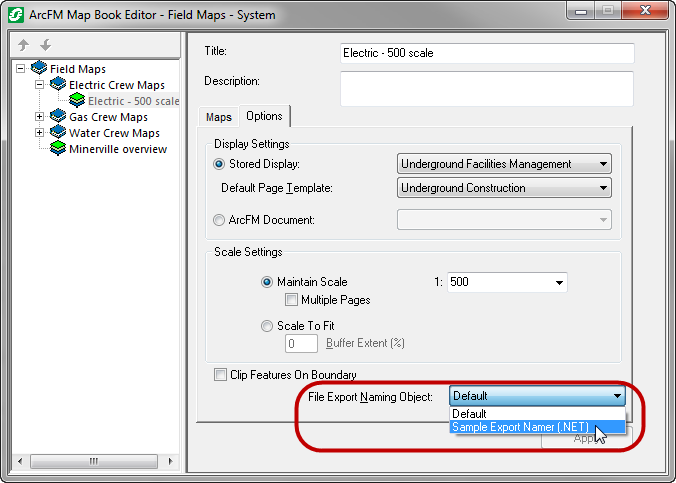Open the Default Page Template dropdown
This screenshot has height=483, width=676.
coord(504,188)
